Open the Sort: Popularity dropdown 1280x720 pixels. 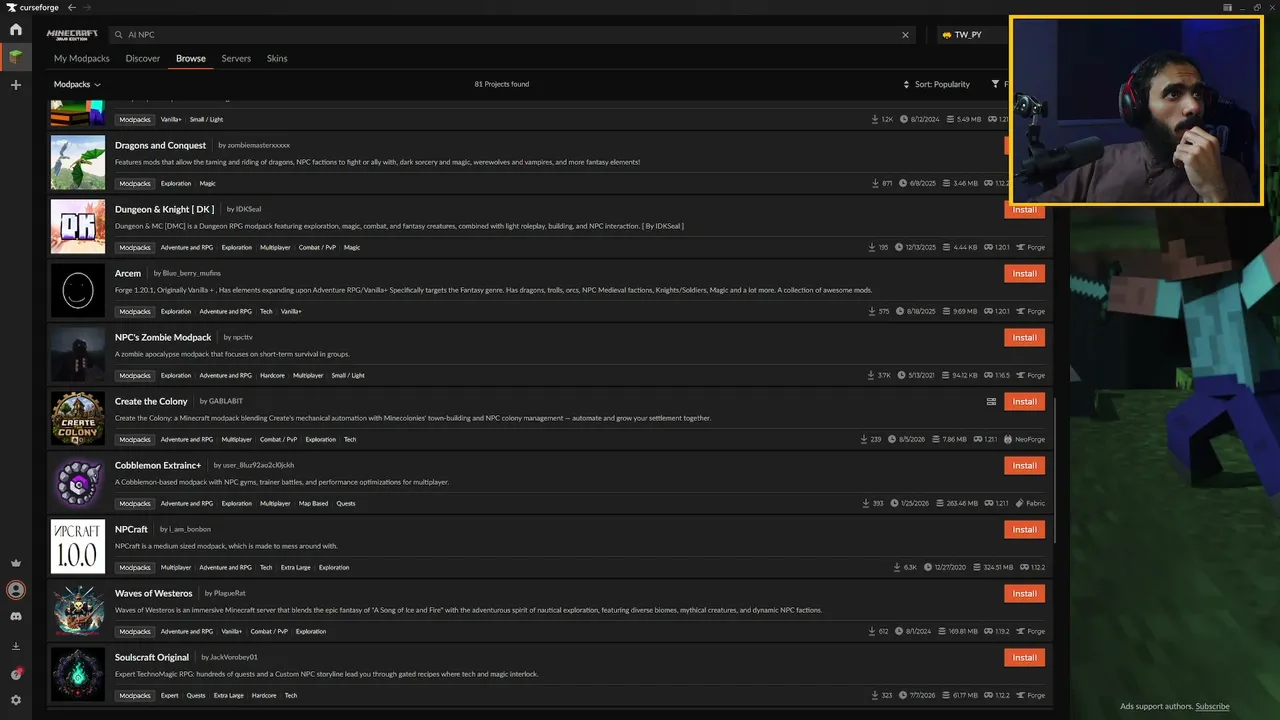pyautogui.click(x=937, y=84)
